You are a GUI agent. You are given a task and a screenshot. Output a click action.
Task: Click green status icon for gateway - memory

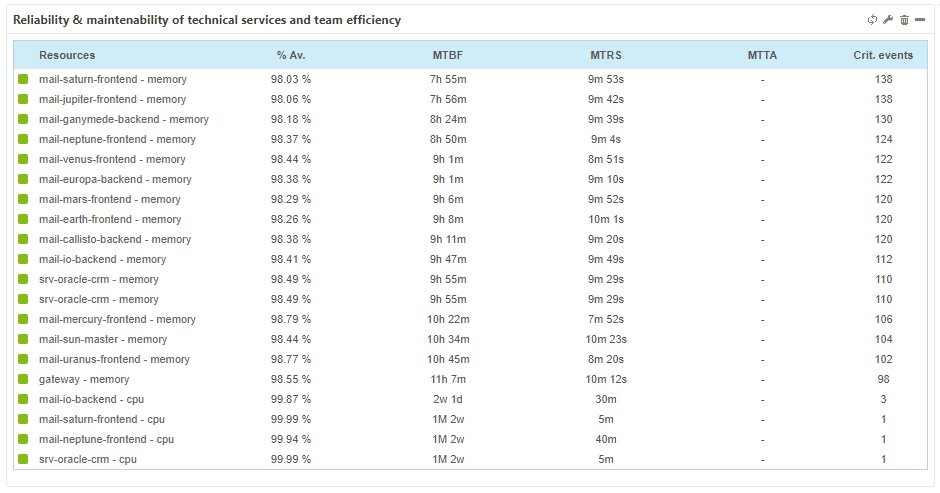(23, 379)
